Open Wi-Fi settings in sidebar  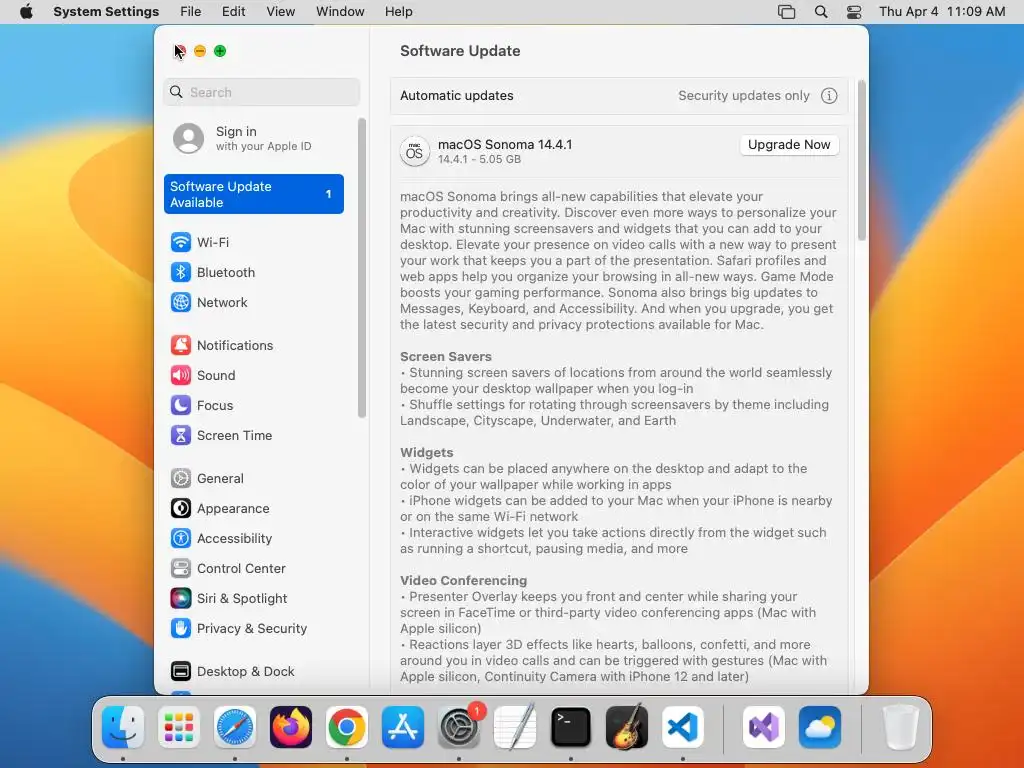(253, 242)
